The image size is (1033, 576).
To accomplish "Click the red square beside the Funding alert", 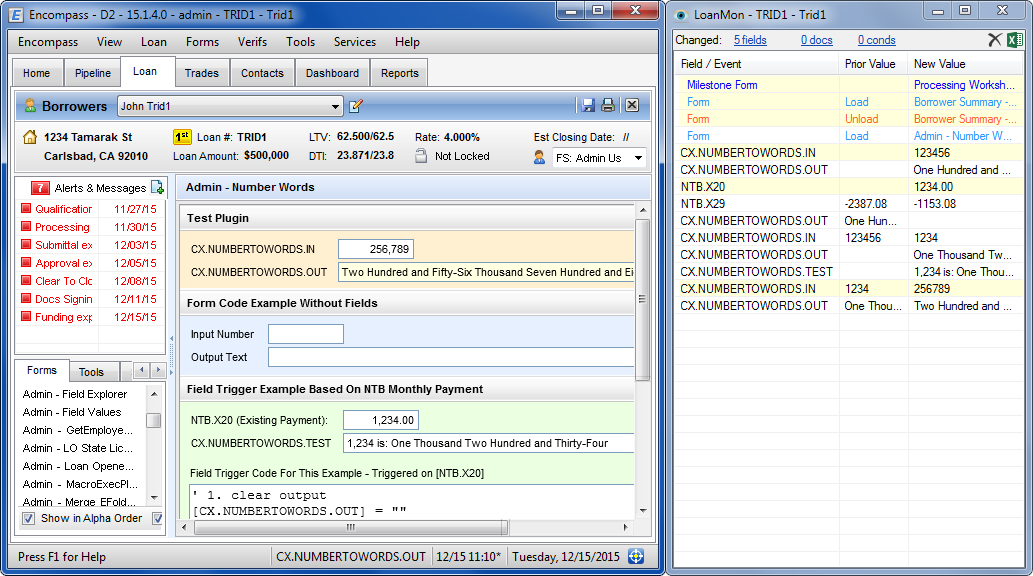I will [26, 317].
